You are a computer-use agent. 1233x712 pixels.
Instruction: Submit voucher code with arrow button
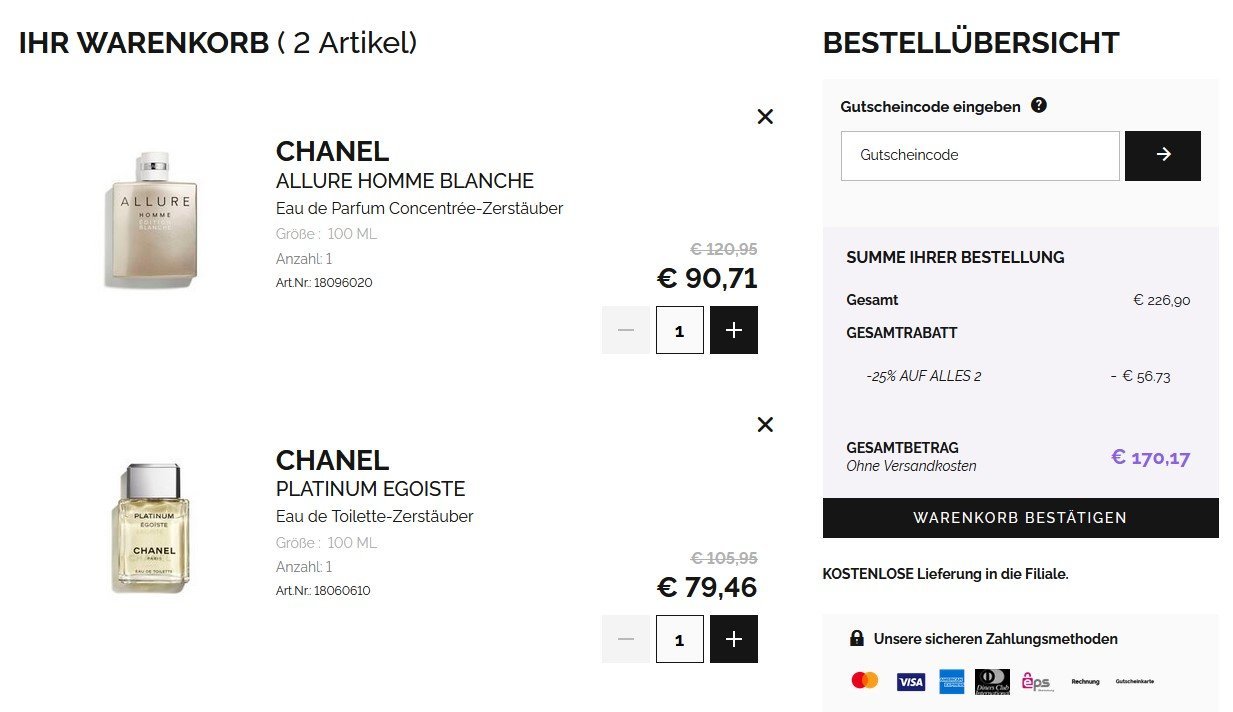(1162, 155)
